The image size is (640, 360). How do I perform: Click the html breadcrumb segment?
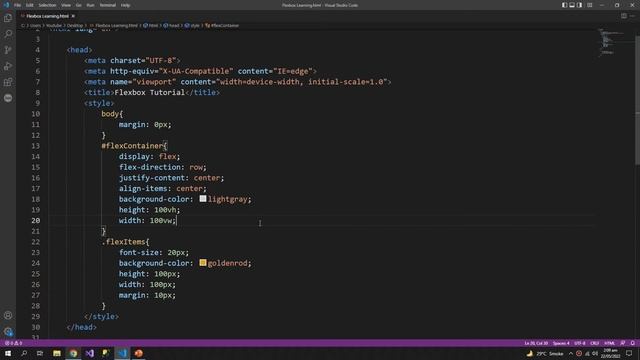point(151,25)
